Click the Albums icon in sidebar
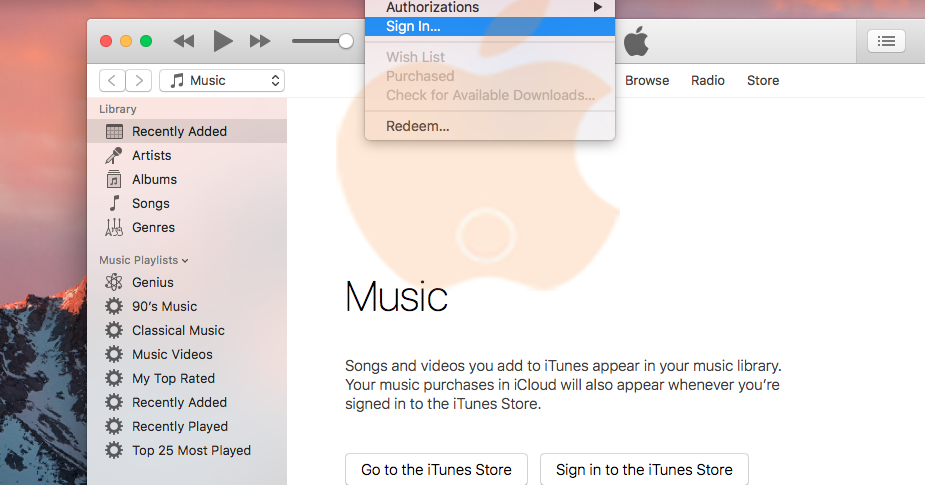The width and height of the screenshot is (925, 485). pyautogui.click(x=114, y=179)
